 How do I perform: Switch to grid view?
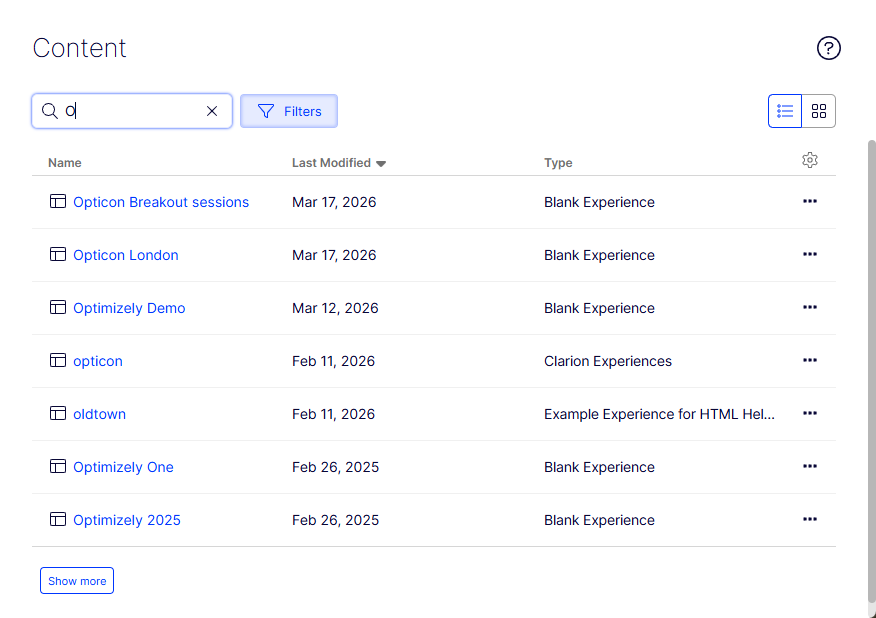pyautogui.click(x=819, y=111)
